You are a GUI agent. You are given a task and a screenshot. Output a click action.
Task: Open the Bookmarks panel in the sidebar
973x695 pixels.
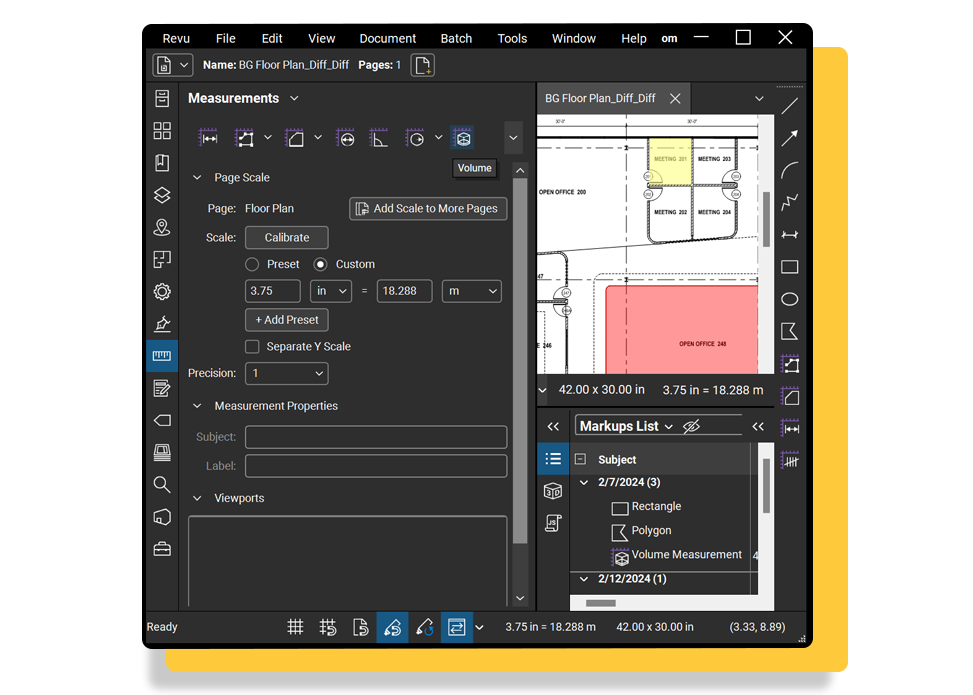(x=162, y=162)
